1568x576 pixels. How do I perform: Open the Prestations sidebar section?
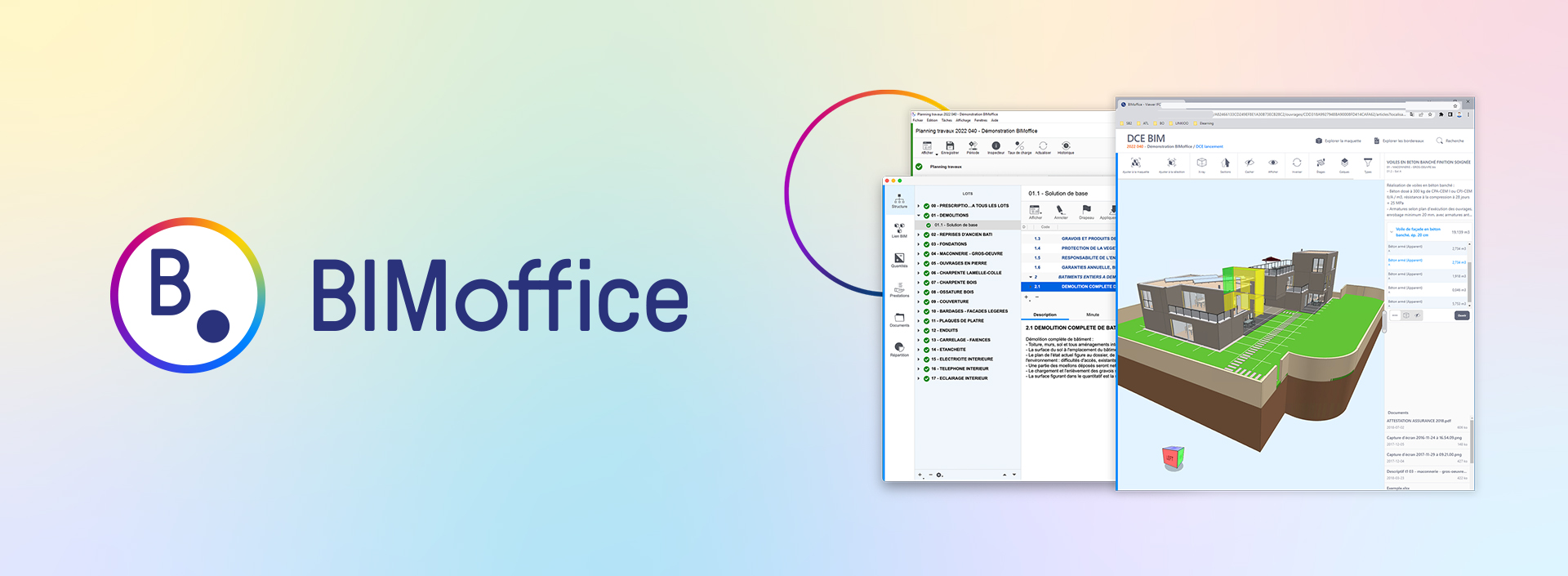[x=899, y=290]
